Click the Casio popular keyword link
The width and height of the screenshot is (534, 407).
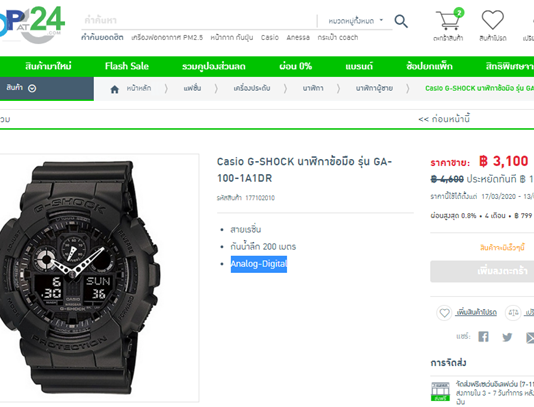point(270,37)
